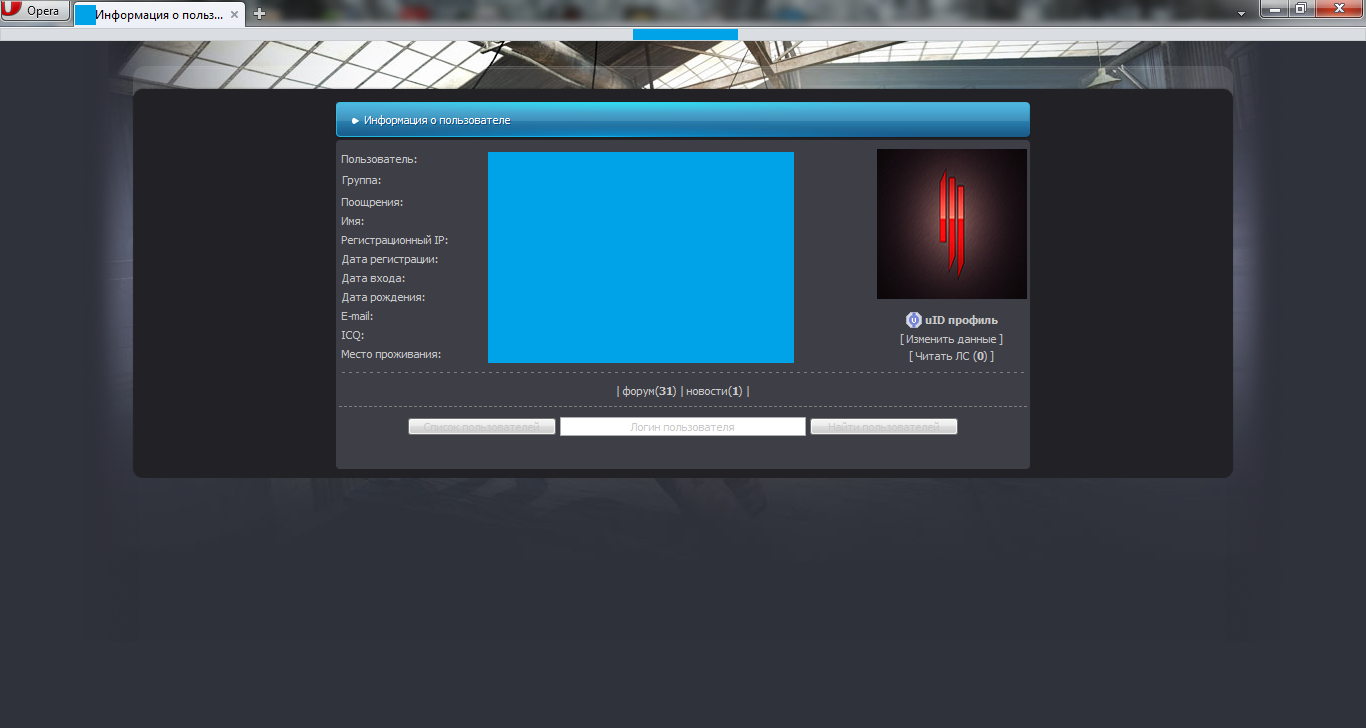
Task: Close the 'Информация о польз...' tab
Action: [234, 15]
